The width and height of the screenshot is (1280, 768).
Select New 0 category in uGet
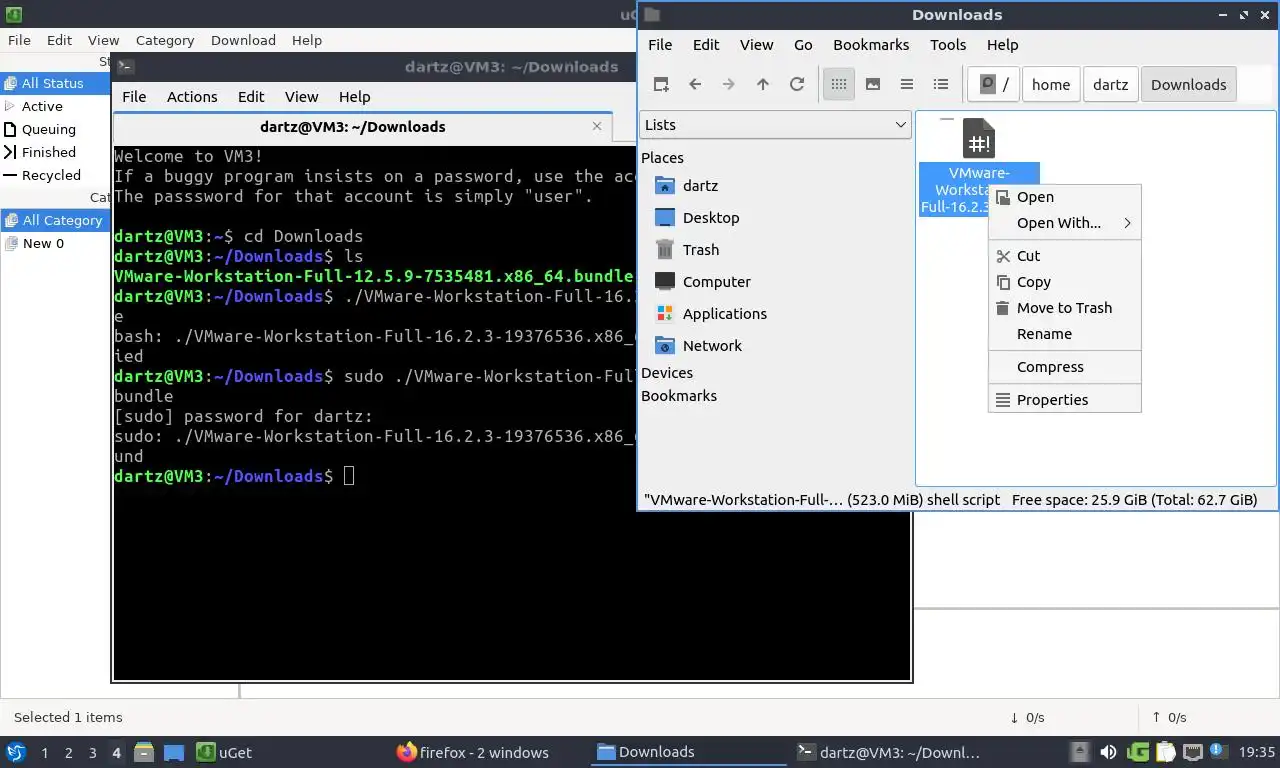56,243
